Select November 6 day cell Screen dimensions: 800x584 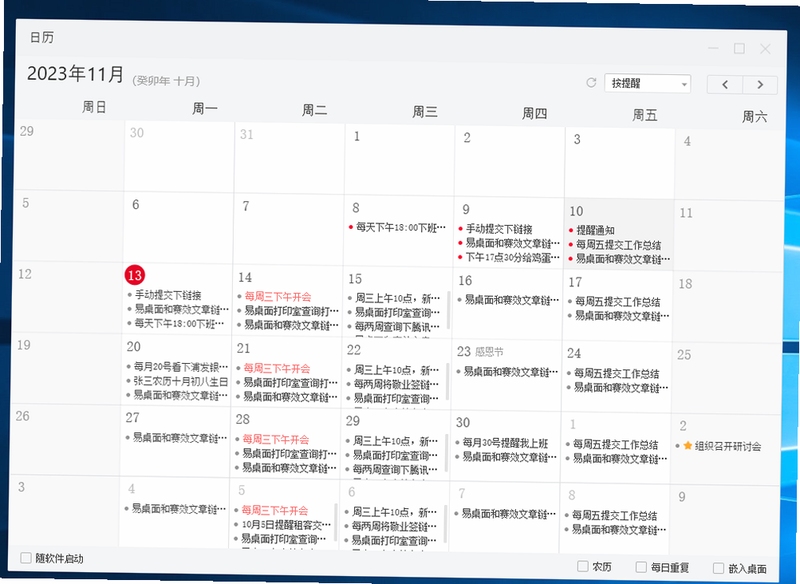178,227
